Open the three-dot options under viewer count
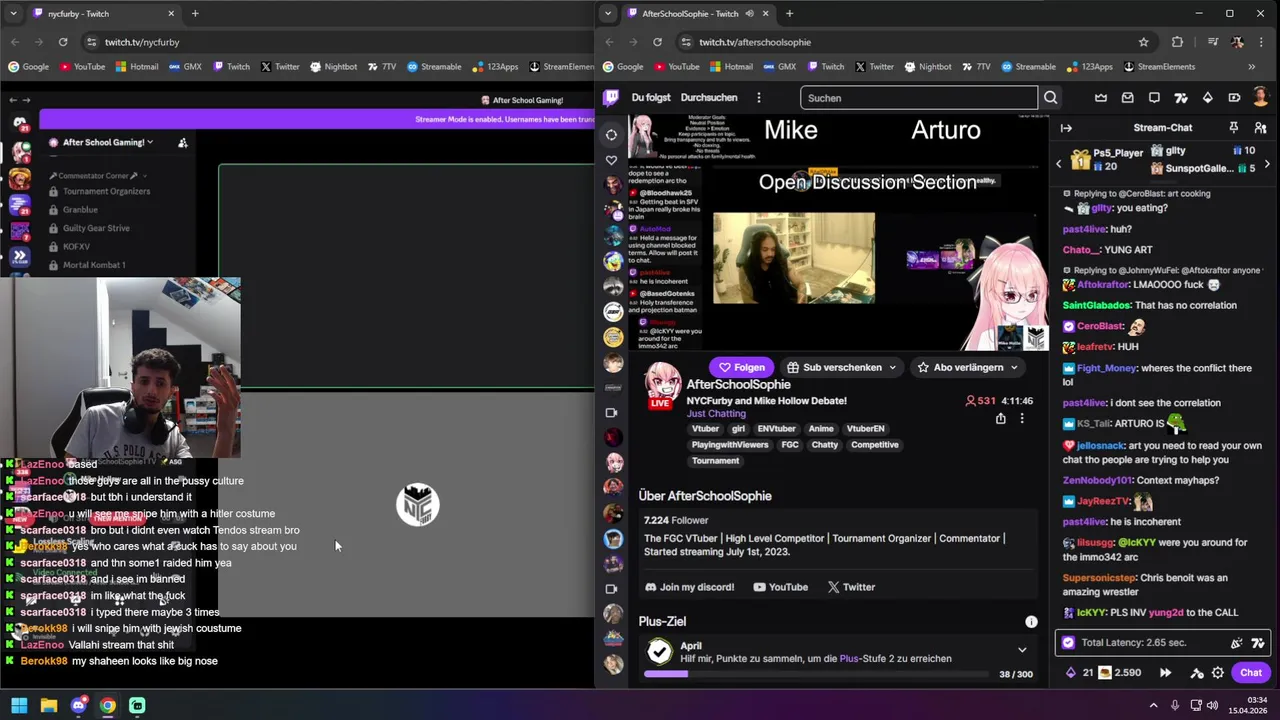The image size is (1280, 720). [1021, 419]
